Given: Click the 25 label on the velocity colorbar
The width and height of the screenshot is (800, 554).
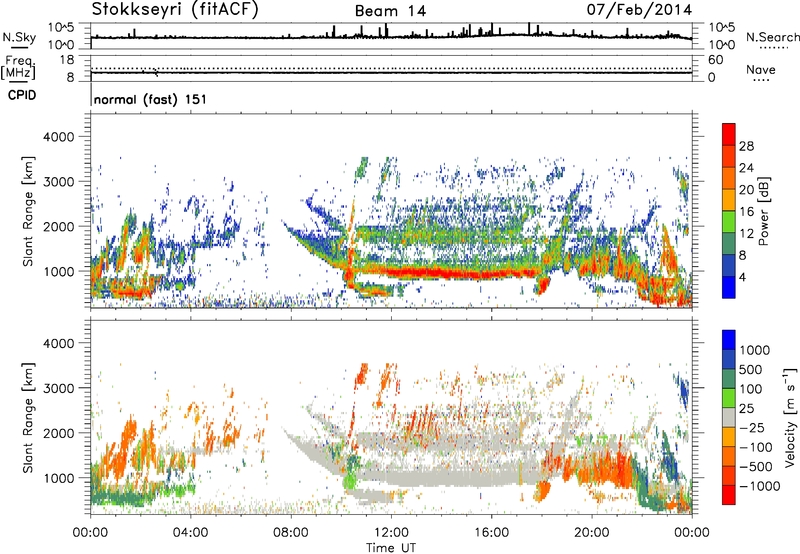Looking at the screenshot, I should pos(747,409).
